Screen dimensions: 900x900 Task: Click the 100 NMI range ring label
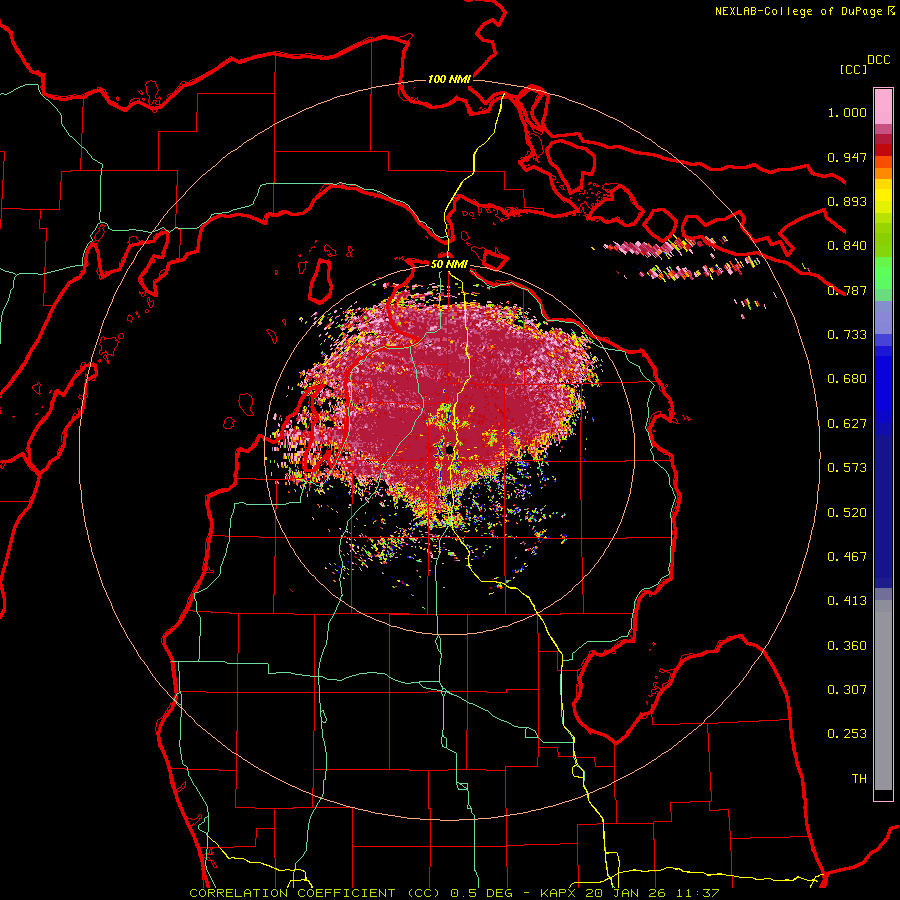click(x=449, y=79)
